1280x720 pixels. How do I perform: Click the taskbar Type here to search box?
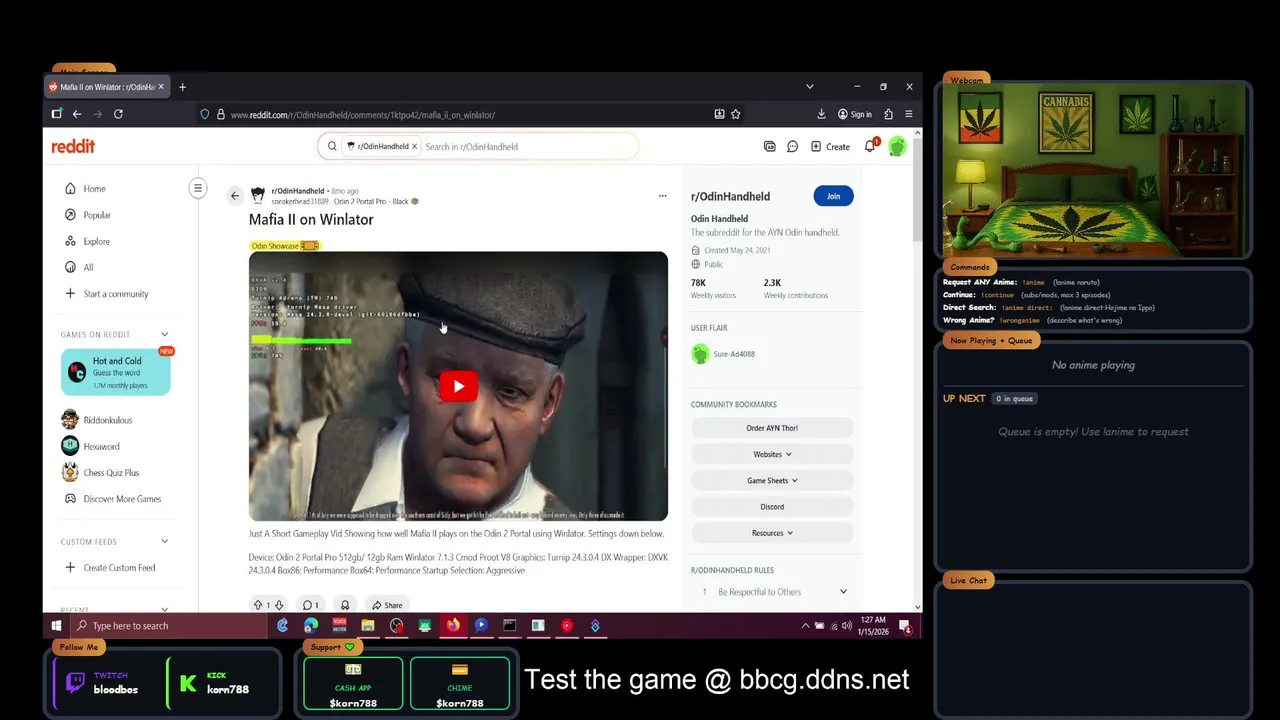[x=170, y=626]
